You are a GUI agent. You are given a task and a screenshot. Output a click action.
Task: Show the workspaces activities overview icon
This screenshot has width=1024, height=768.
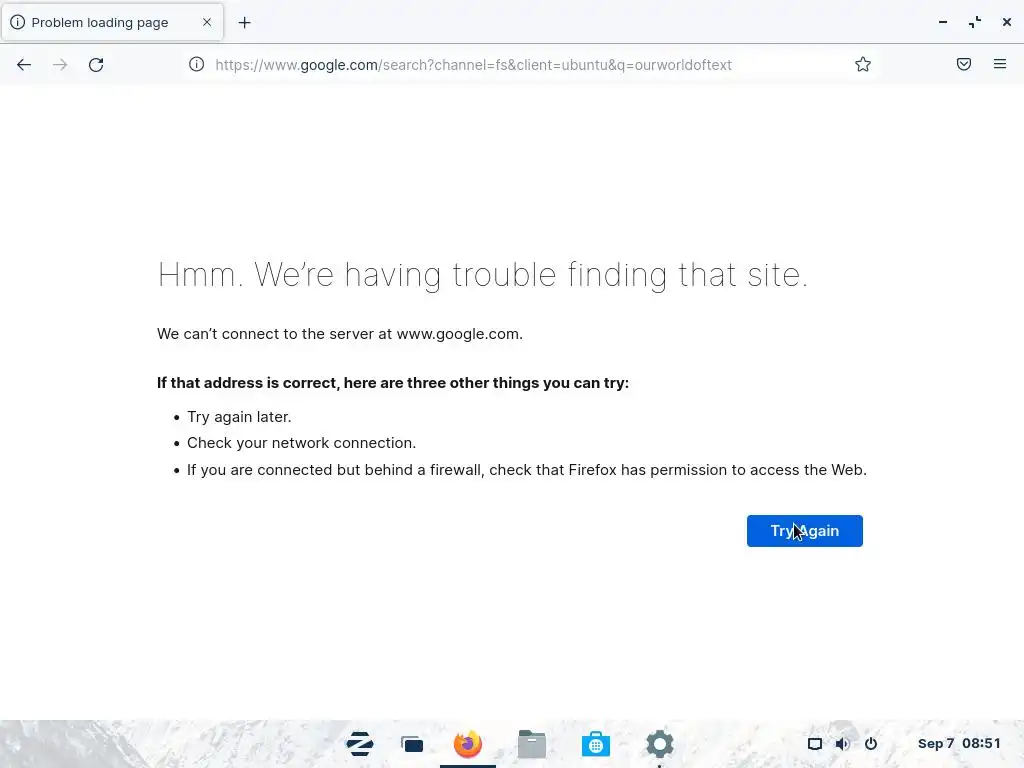tap(413, 744)
